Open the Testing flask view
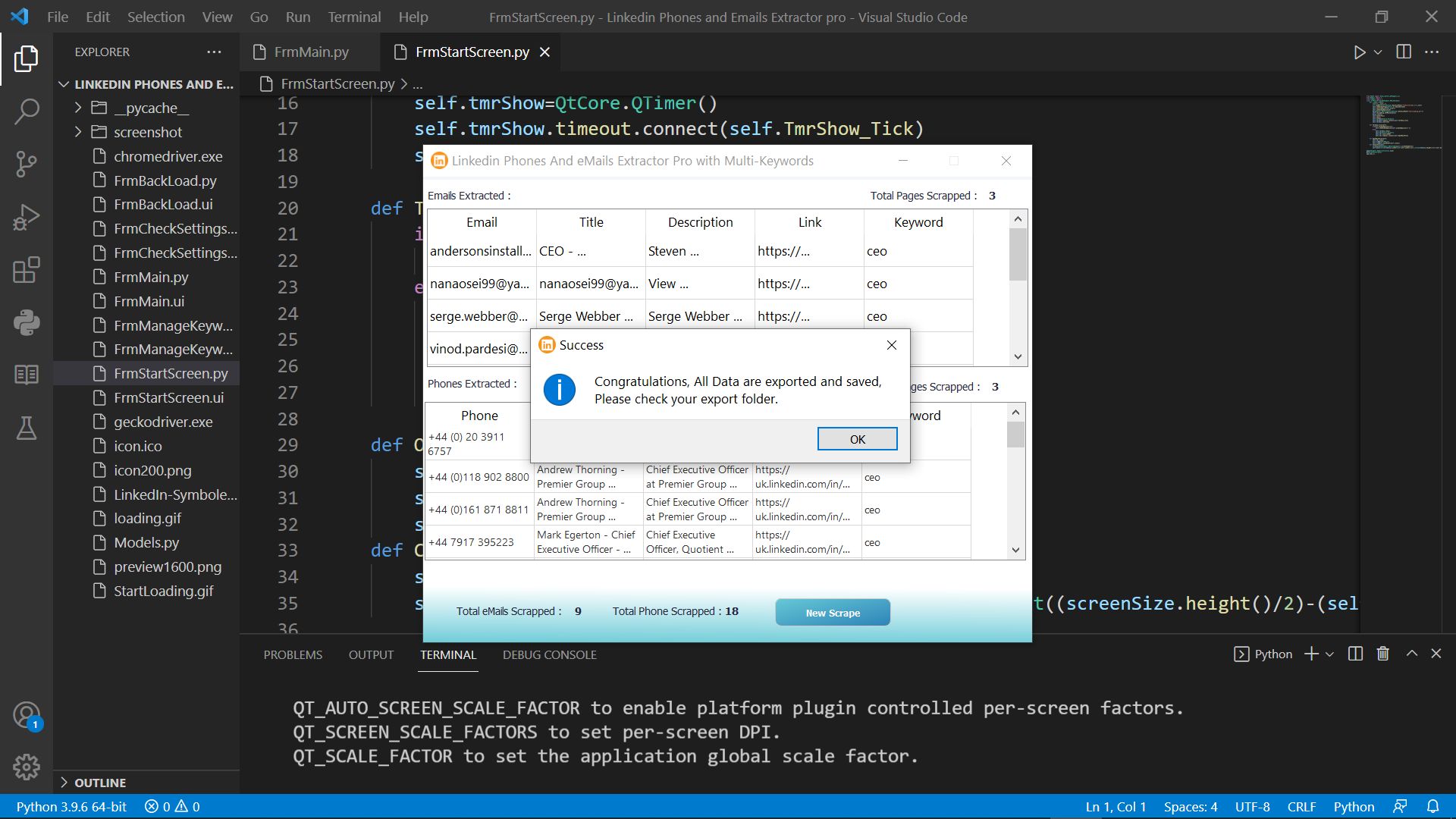This screenshot has width=1456, height=819. coord(27,428)
